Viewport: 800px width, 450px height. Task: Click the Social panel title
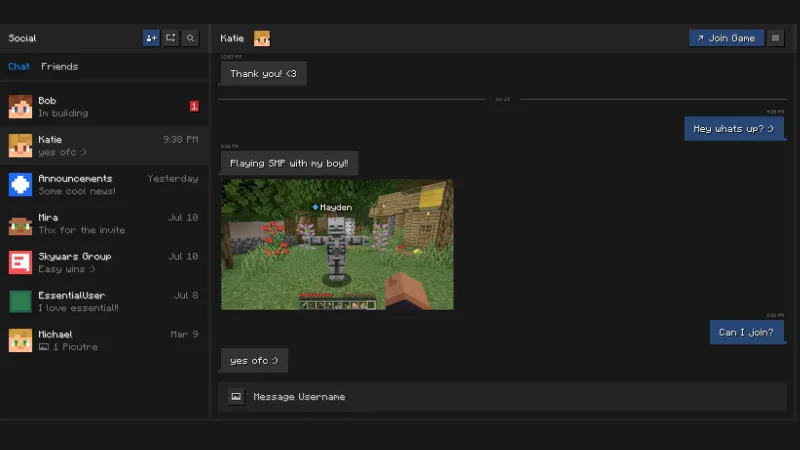pyautogui.click(x=22, y=38)
